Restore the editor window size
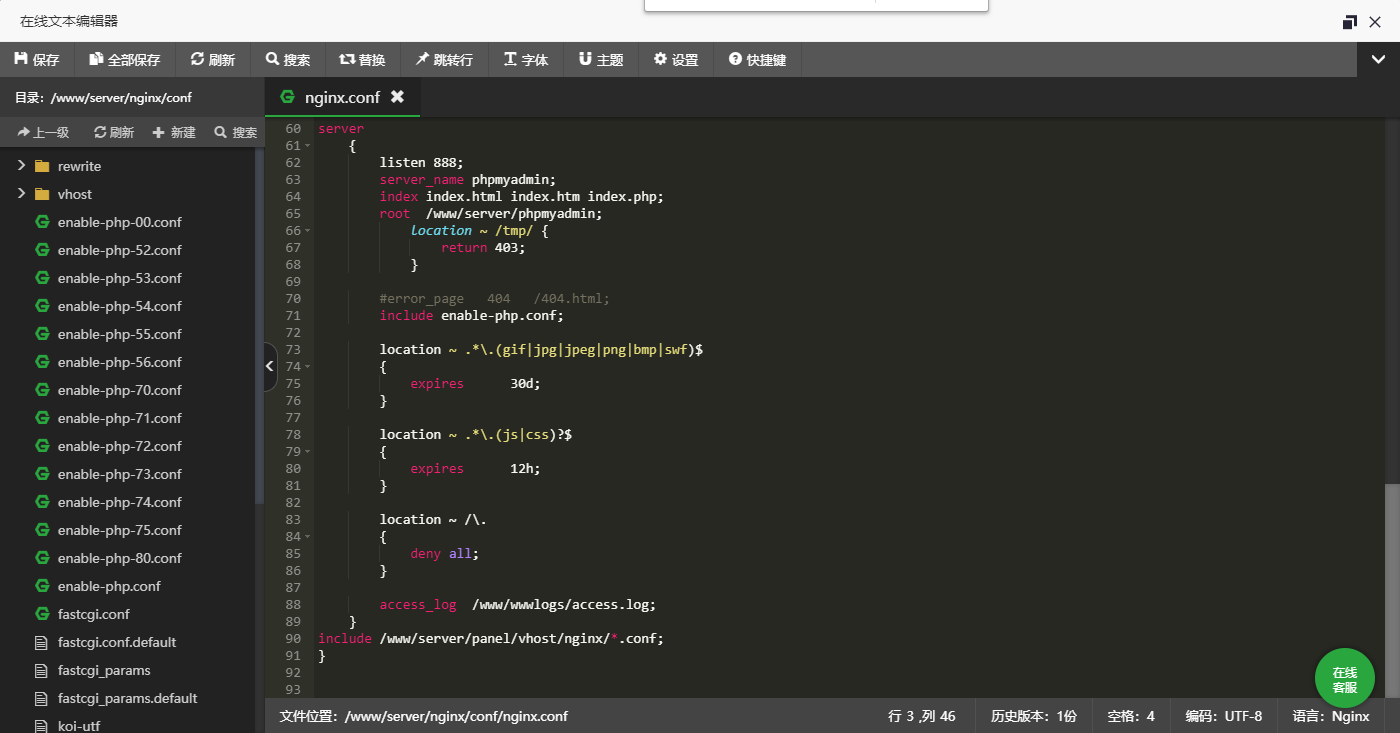 point(1350,22)
